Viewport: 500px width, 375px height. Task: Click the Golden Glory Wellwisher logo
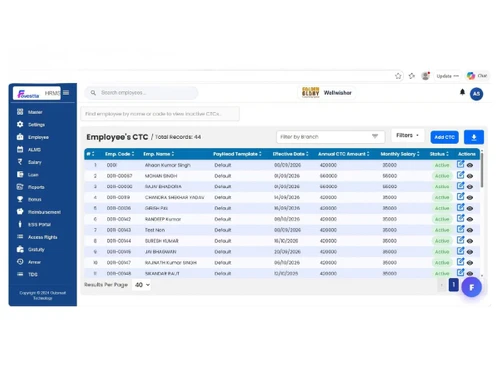click(x=327, y=92)
